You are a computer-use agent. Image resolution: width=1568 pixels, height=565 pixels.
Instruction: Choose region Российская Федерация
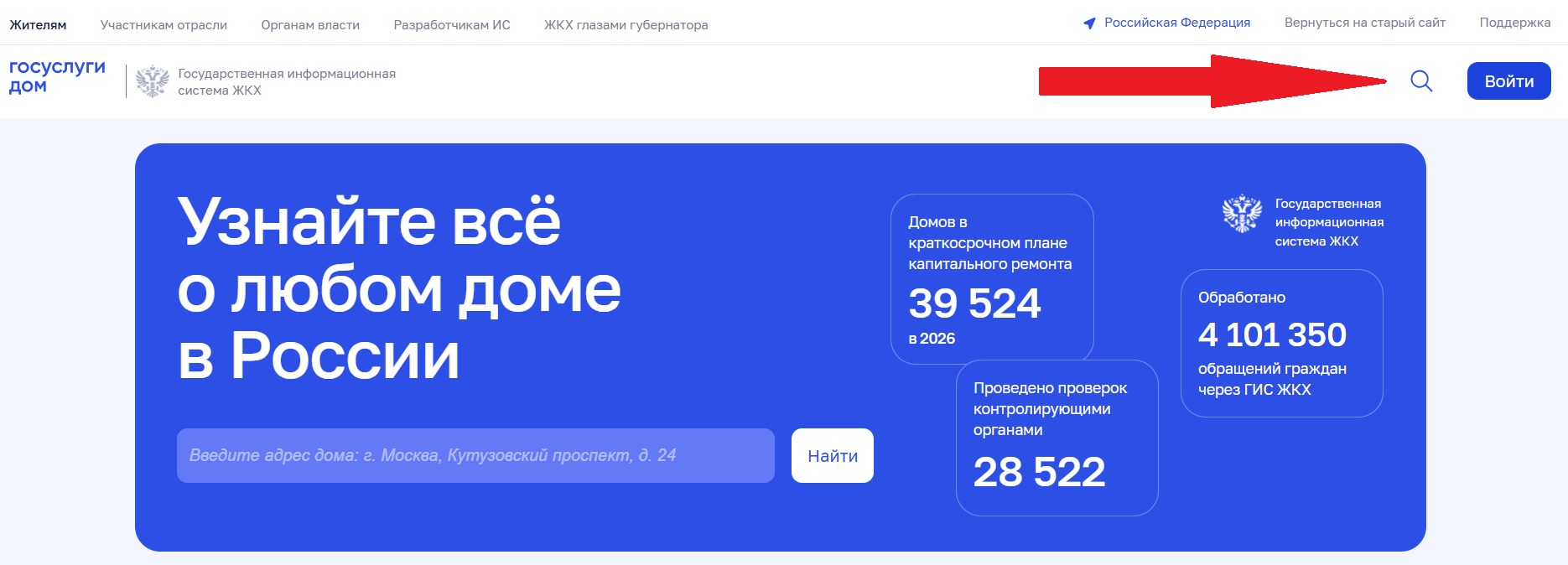point(1177,23)
